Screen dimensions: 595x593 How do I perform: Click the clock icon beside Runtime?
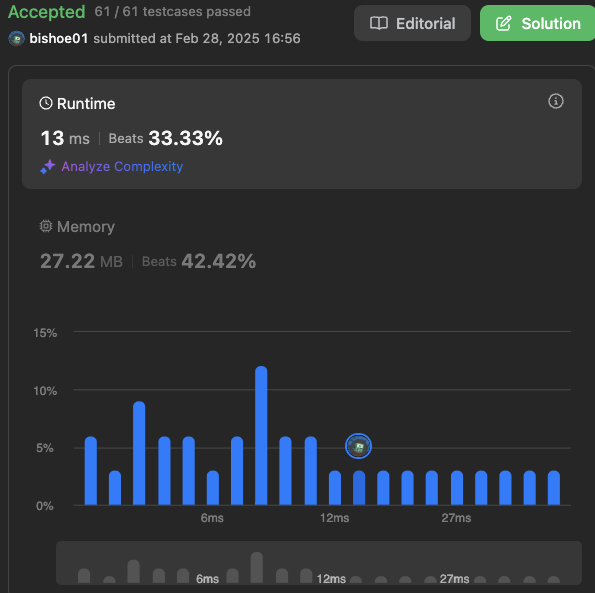click(x=46, y=103)
